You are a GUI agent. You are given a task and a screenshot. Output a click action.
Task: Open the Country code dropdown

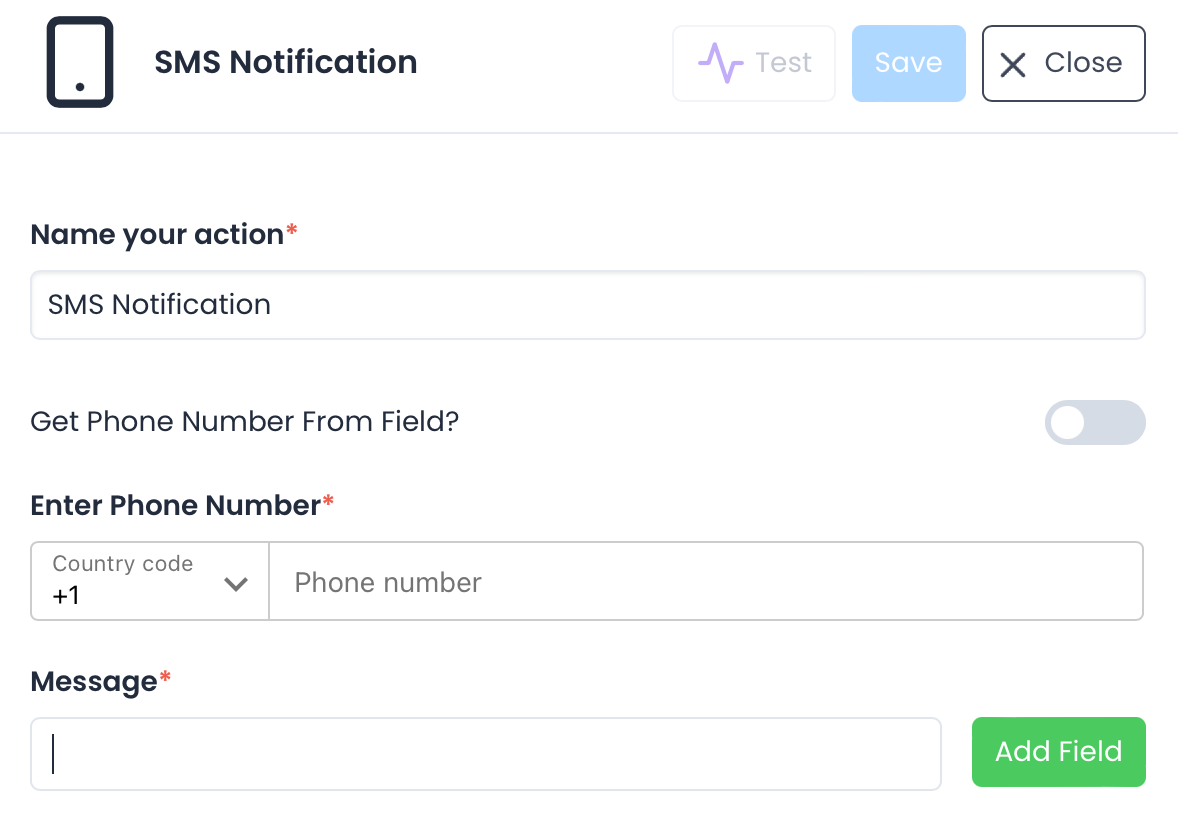coord(150,581)
